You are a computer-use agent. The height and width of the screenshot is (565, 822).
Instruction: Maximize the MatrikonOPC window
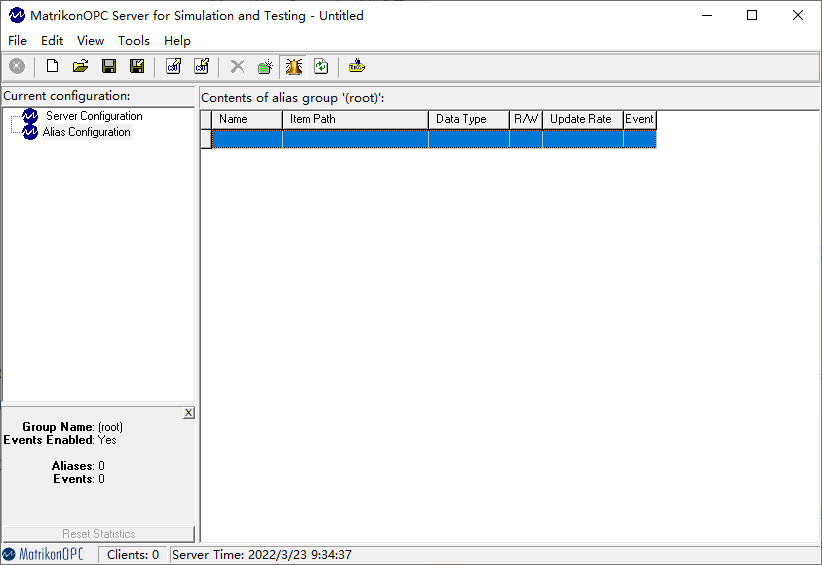752,16
